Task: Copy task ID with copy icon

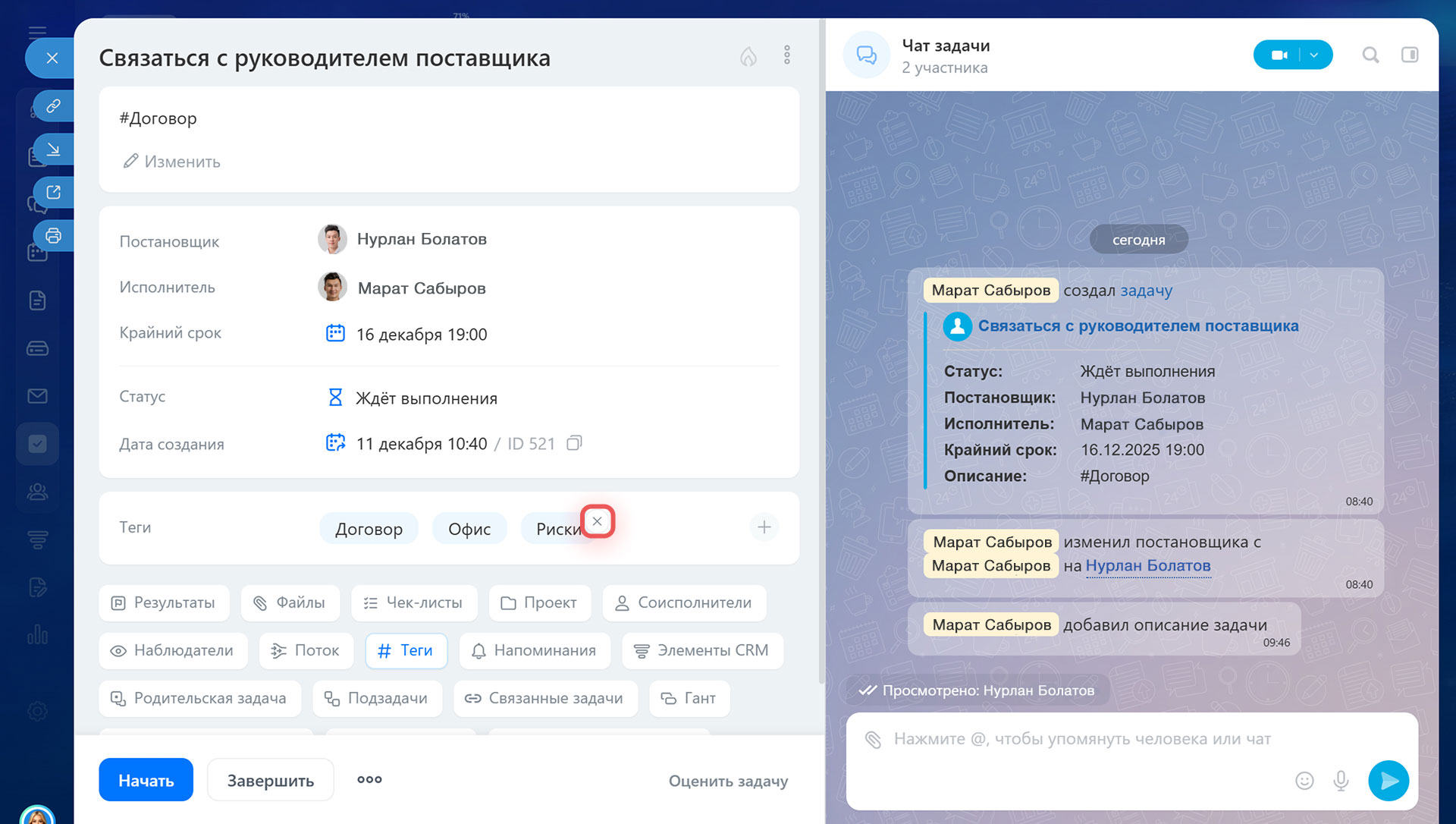Action: pyautogui.click(x=574, y=443)
